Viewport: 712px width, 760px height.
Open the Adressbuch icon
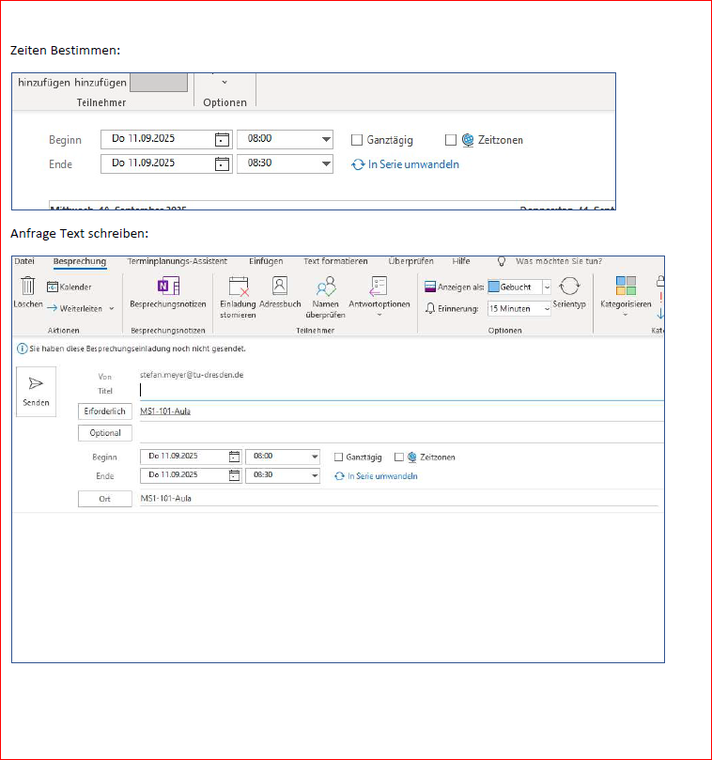tap(280, 286)
